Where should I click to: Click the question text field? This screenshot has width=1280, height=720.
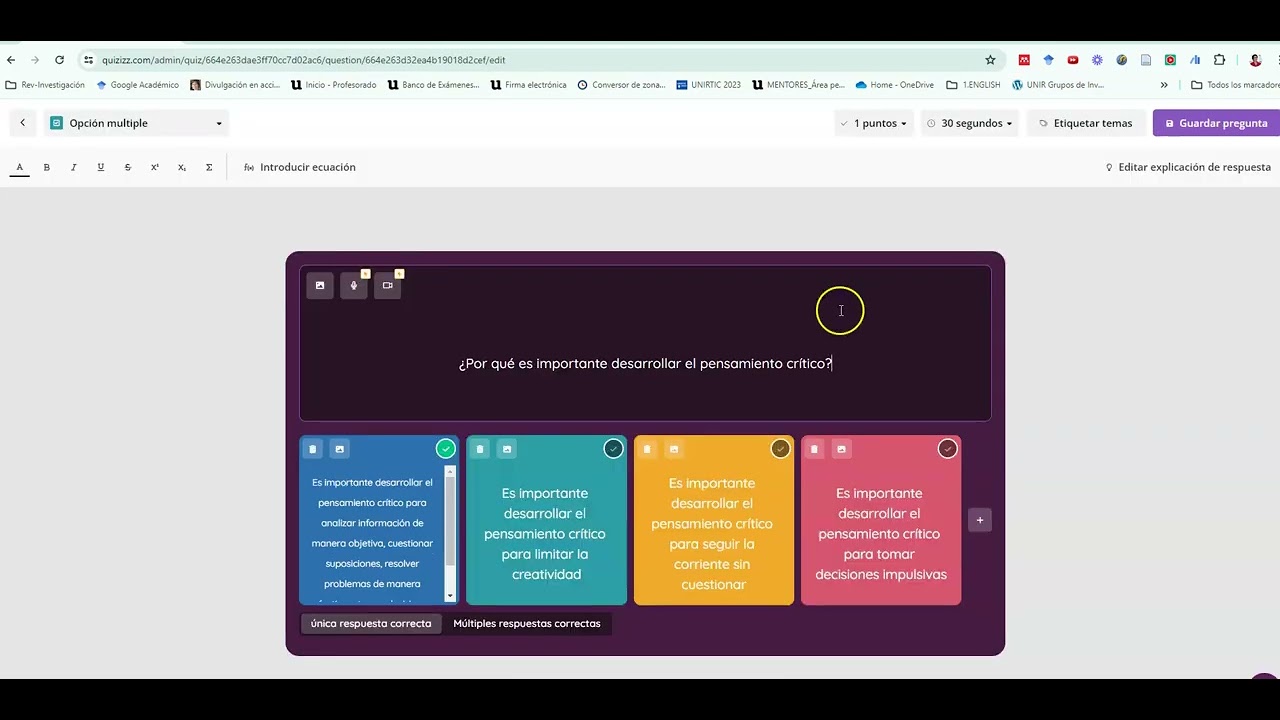(645, 363)
